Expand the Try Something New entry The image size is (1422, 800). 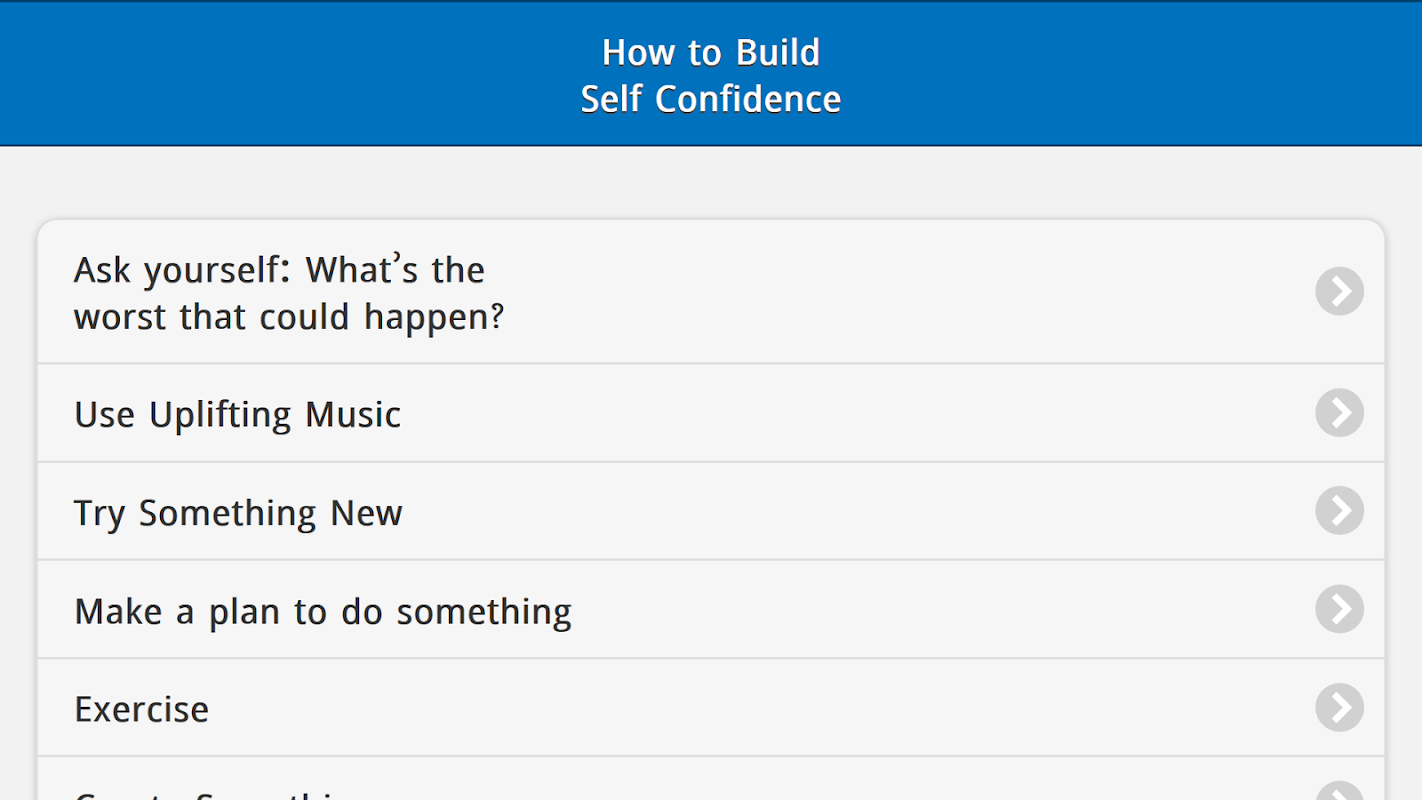pyautogui.click(x=711, y=511)
